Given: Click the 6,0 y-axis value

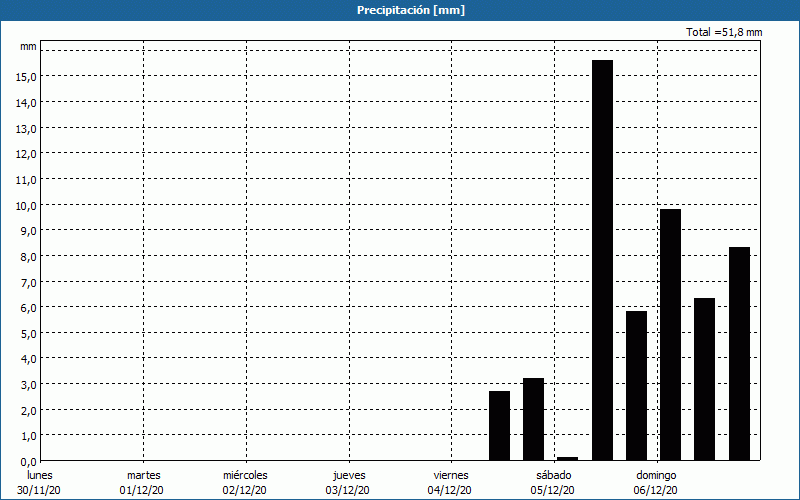Looking at the screenshot, I should [28, 308].
